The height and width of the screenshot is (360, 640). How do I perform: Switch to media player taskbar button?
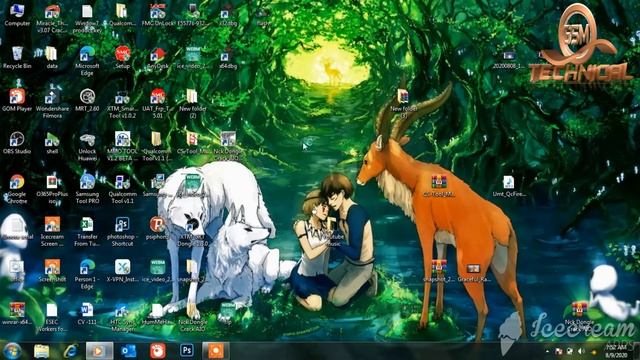coord(99,351)
